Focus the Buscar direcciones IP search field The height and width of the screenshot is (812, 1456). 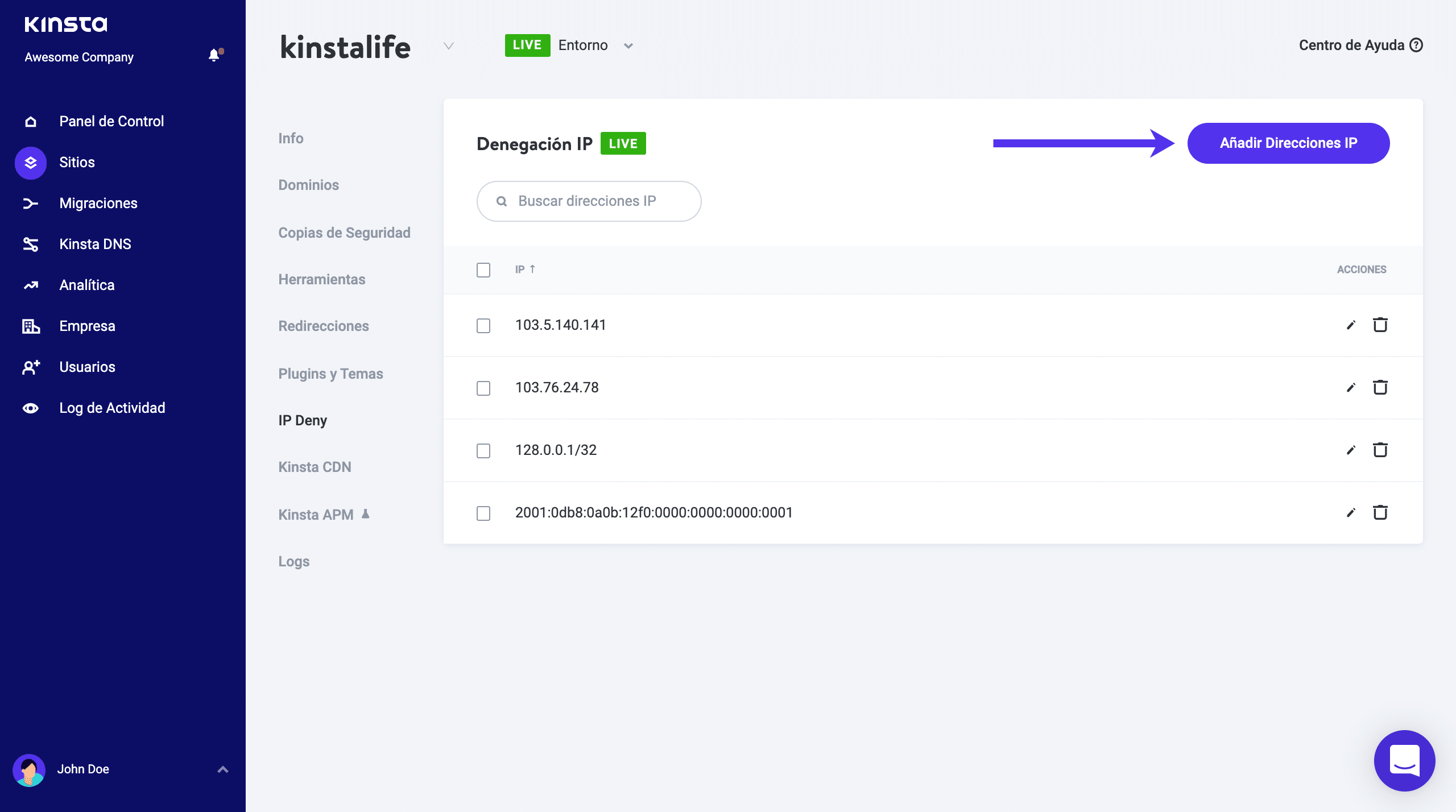(x=588, y=201)
